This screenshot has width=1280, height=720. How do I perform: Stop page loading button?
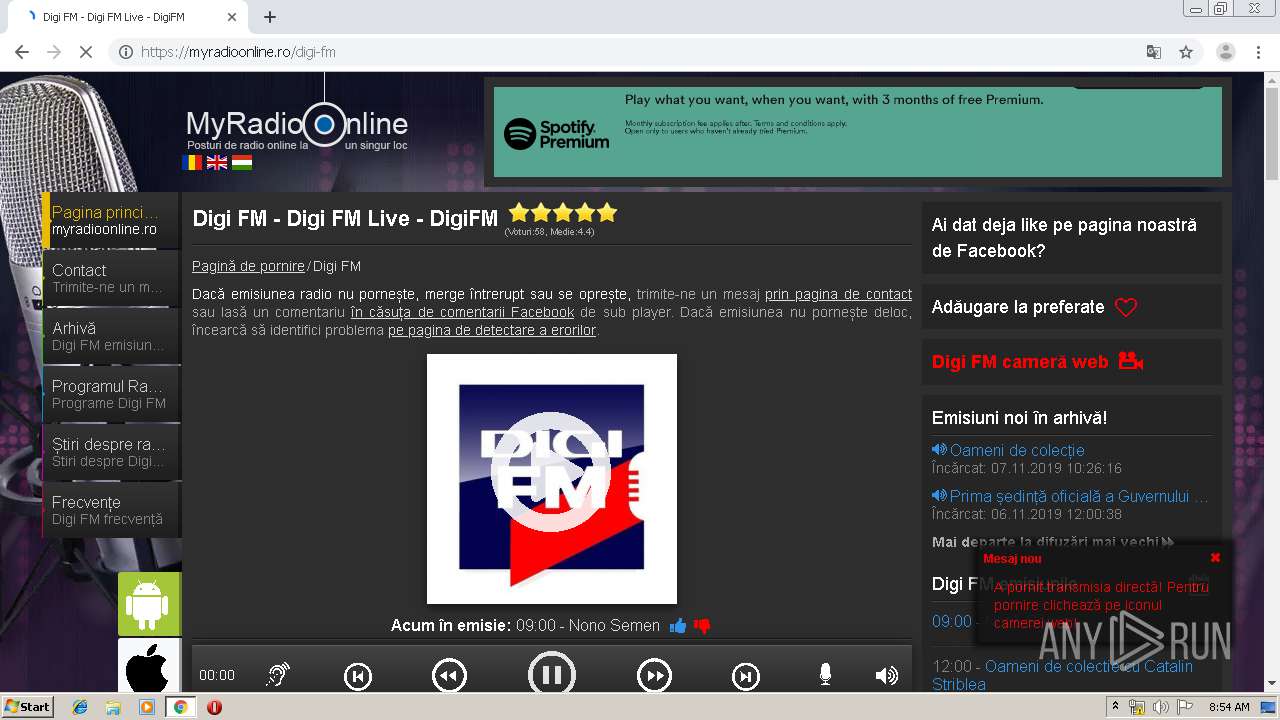[x=86, y=52]
